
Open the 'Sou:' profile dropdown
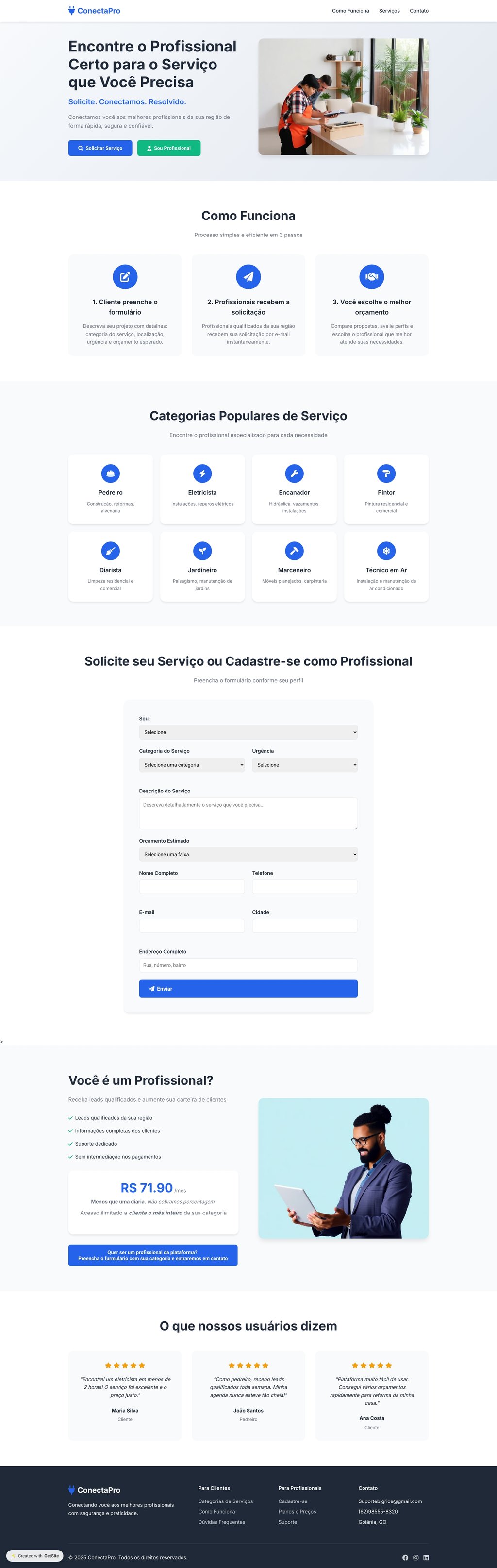click(x=248, y=732)
